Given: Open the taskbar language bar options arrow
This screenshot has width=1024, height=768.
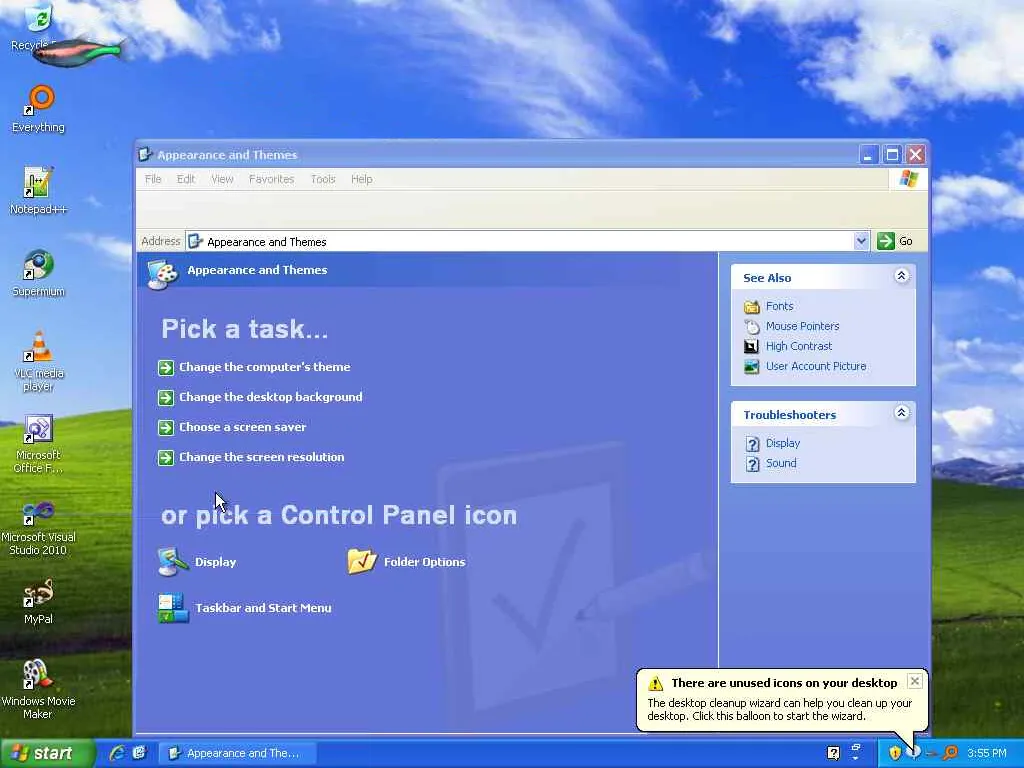Looking at the screenshot, I should pos(856,758).
